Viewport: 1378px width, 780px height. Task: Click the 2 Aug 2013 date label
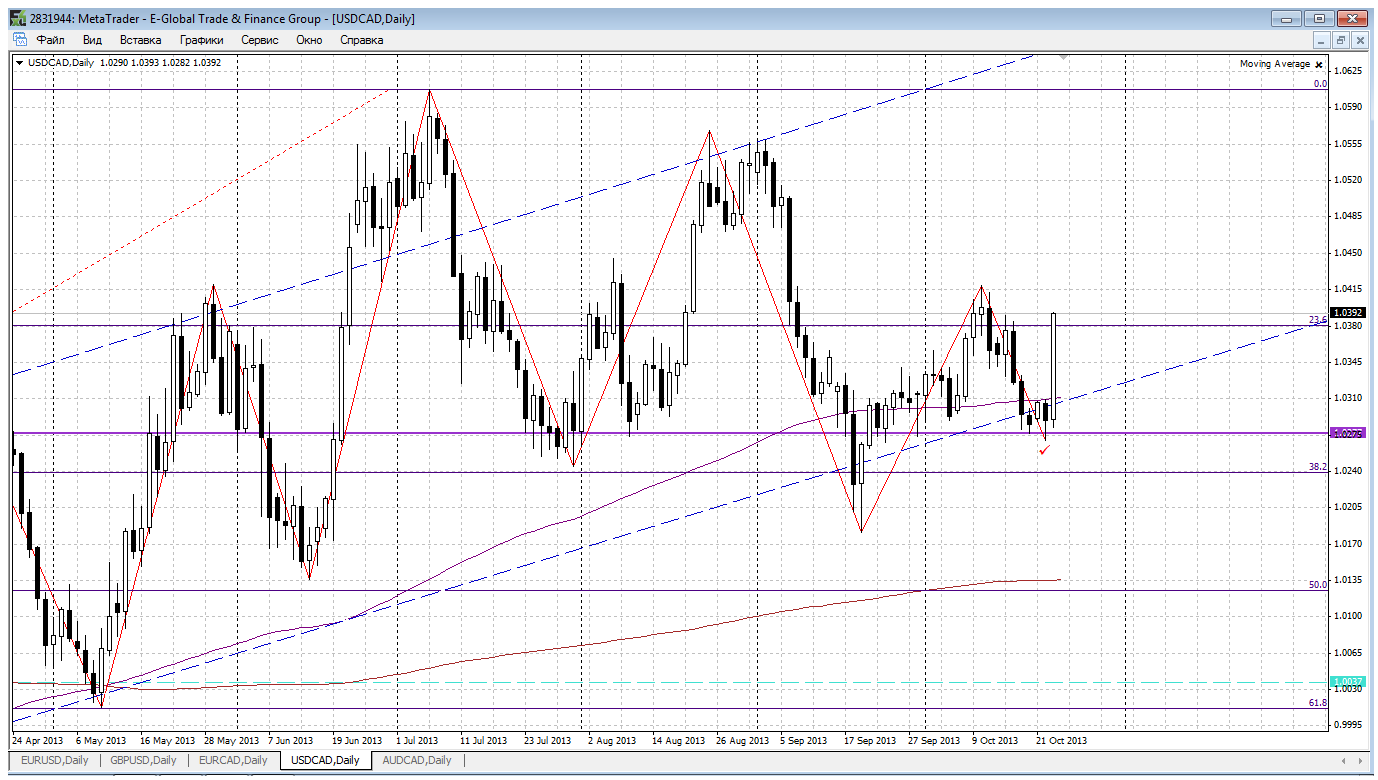tap(612, 741)
